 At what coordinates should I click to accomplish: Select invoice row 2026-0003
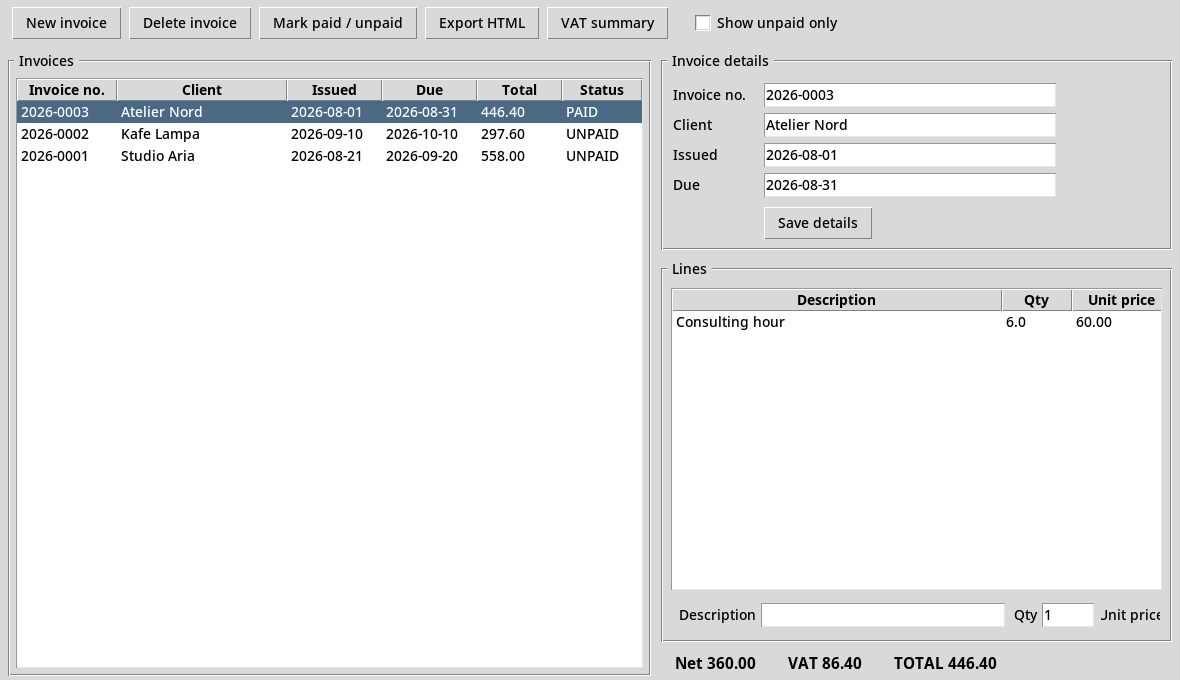(330, 112)
